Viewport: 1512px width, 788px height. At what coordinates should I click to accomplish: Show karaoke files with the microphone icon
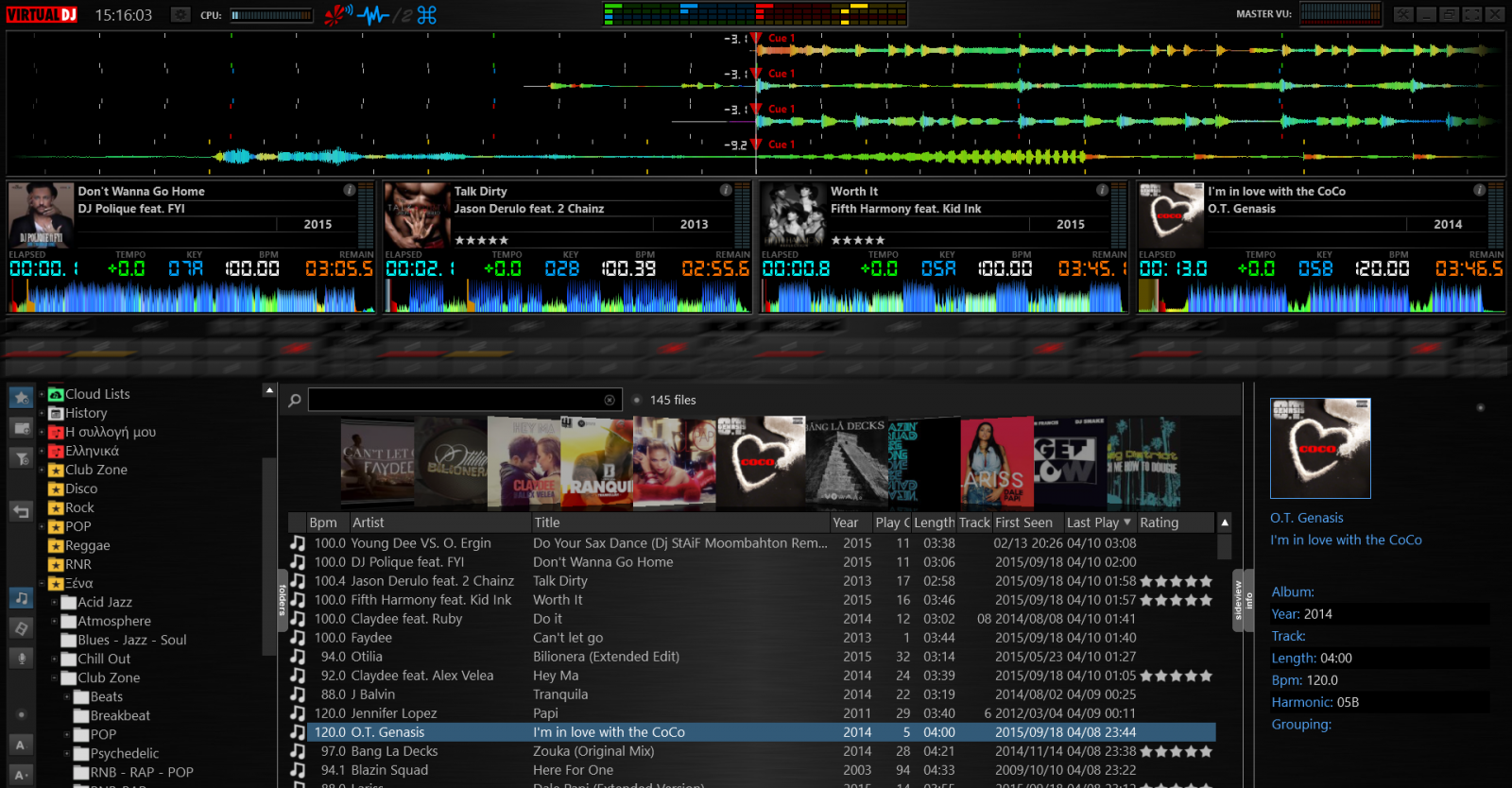21,658
